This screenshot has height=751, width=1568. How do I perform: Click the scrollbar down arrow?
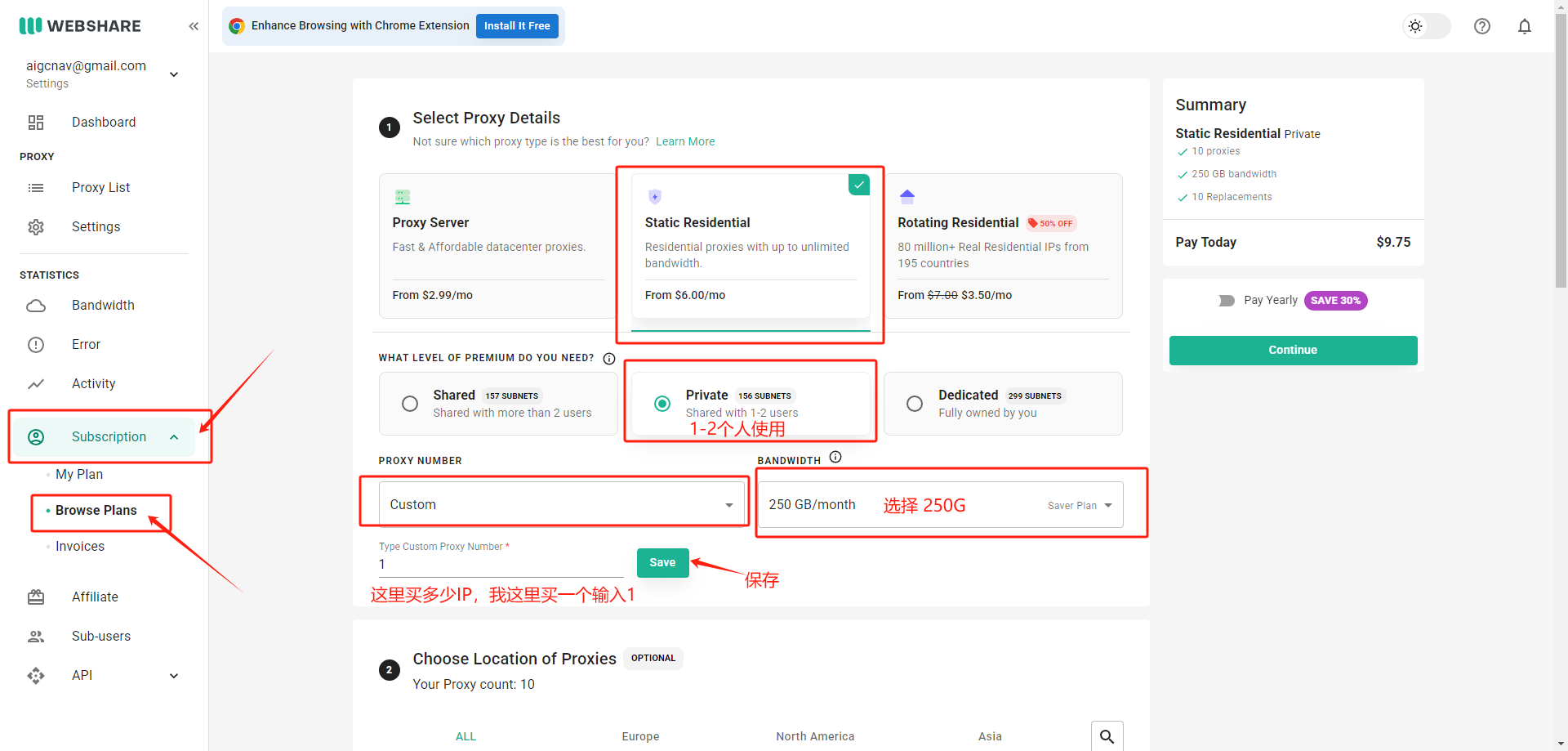point(1561,744)
